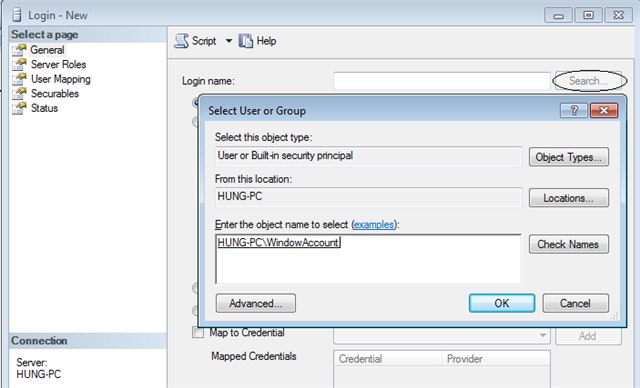Viewport: 640px width, 388px height.
Task: Click the question mark help button in dialog
Action: click(574, 111)
